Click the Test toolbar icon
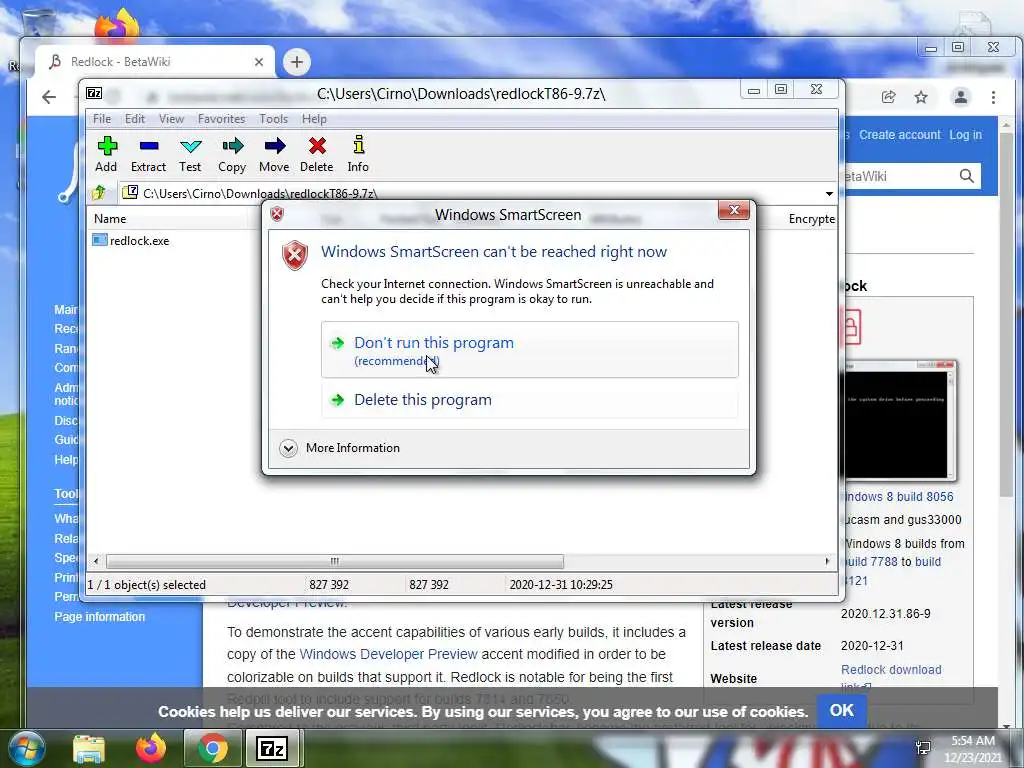Screen dimensions: 1024x768 pos(190,154)
